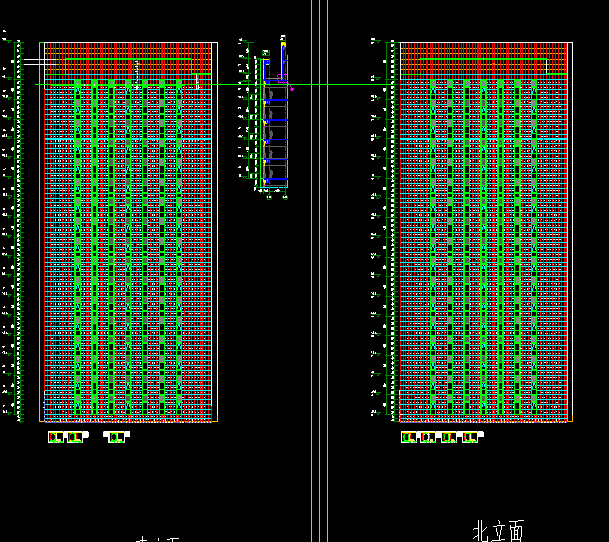Select the green parapet outline atop left elevation
This screenshot has height=542, width=609.
(x=130, y=58)
